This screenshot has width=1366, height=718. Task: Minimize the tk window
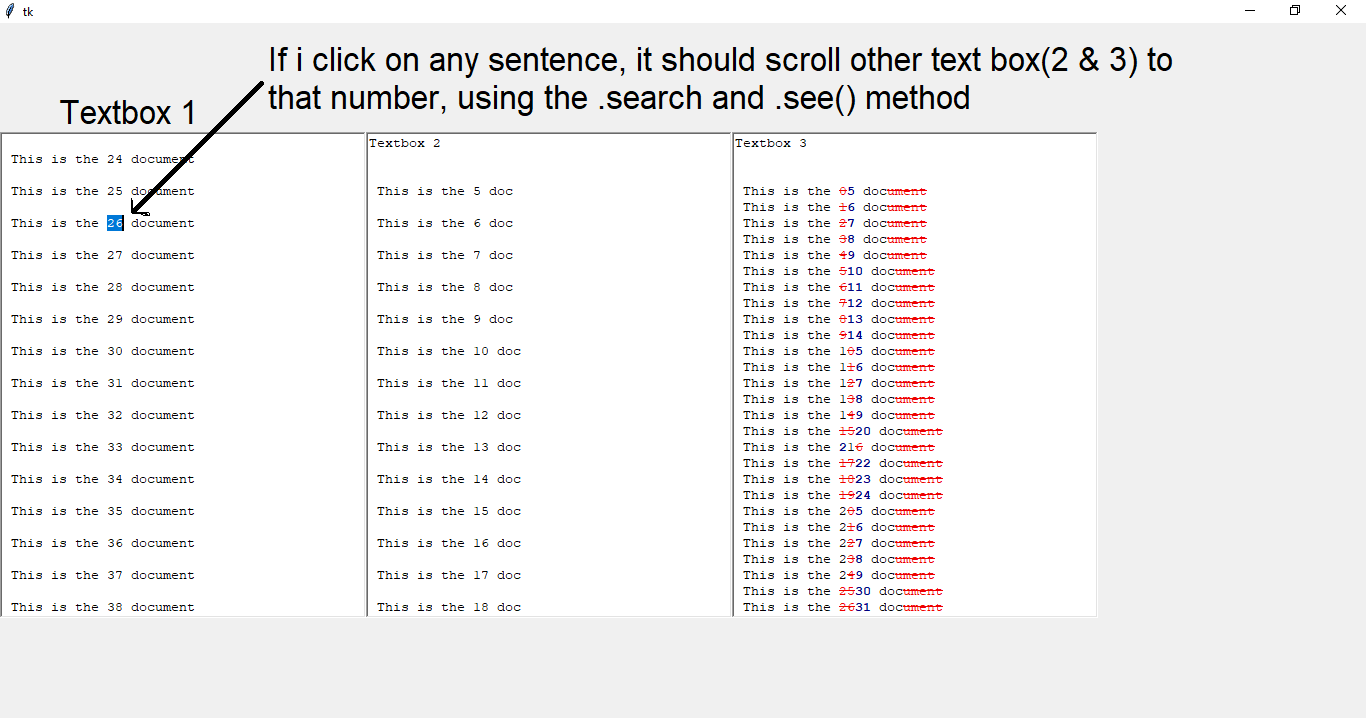point(1250,11)
